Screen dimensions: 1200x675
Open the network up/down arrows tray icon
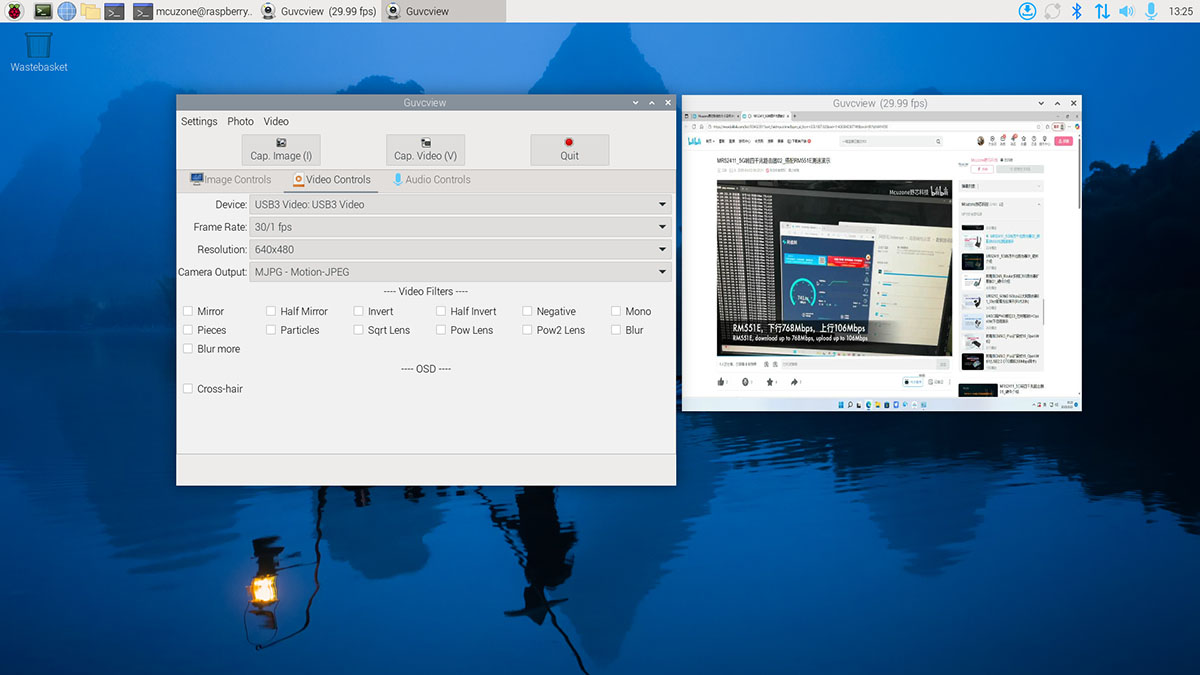click(x=1102, y=11)
